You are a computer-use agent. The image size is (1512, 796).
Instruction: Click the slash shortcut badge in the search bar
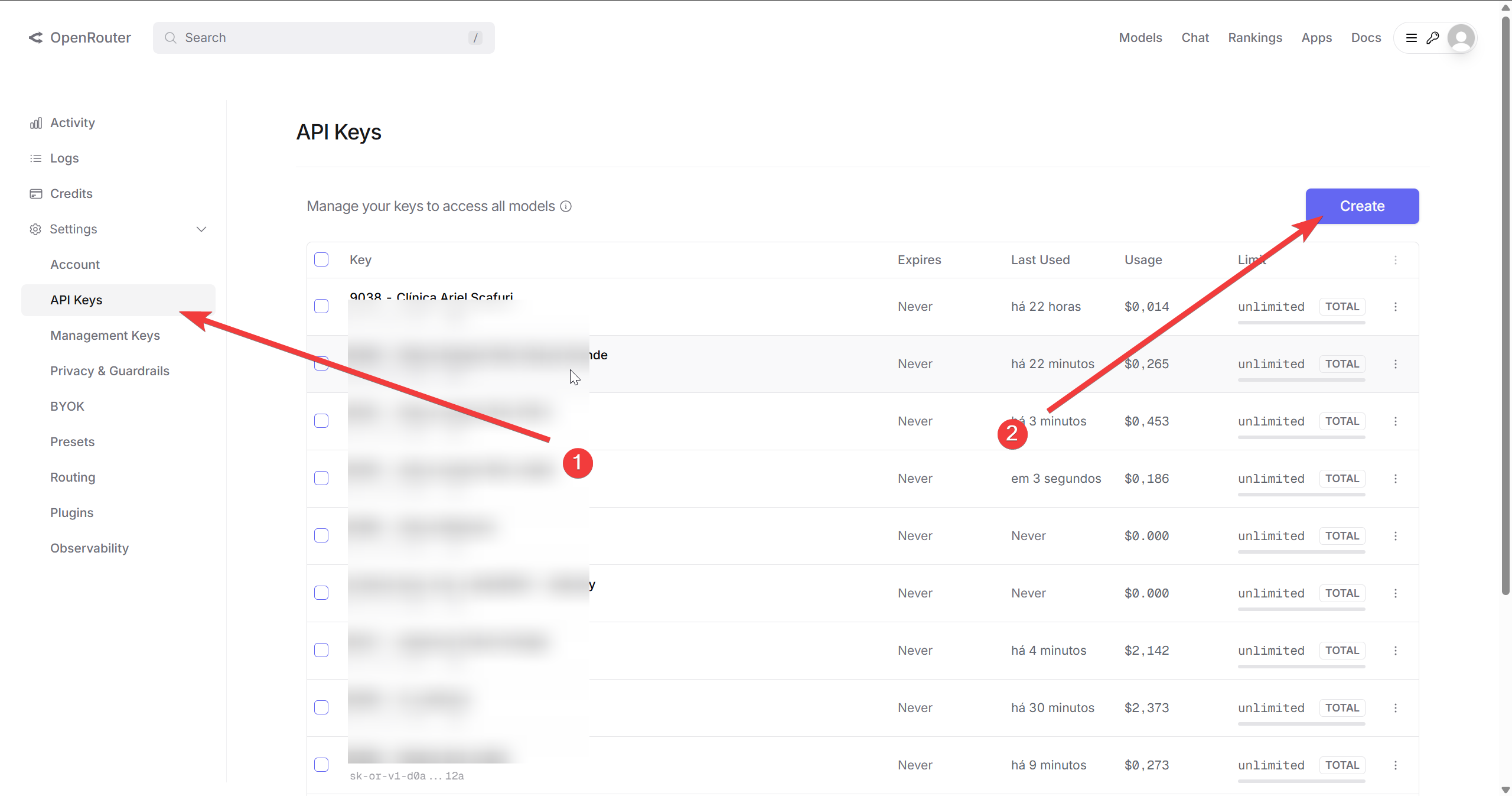coord(475,38)
